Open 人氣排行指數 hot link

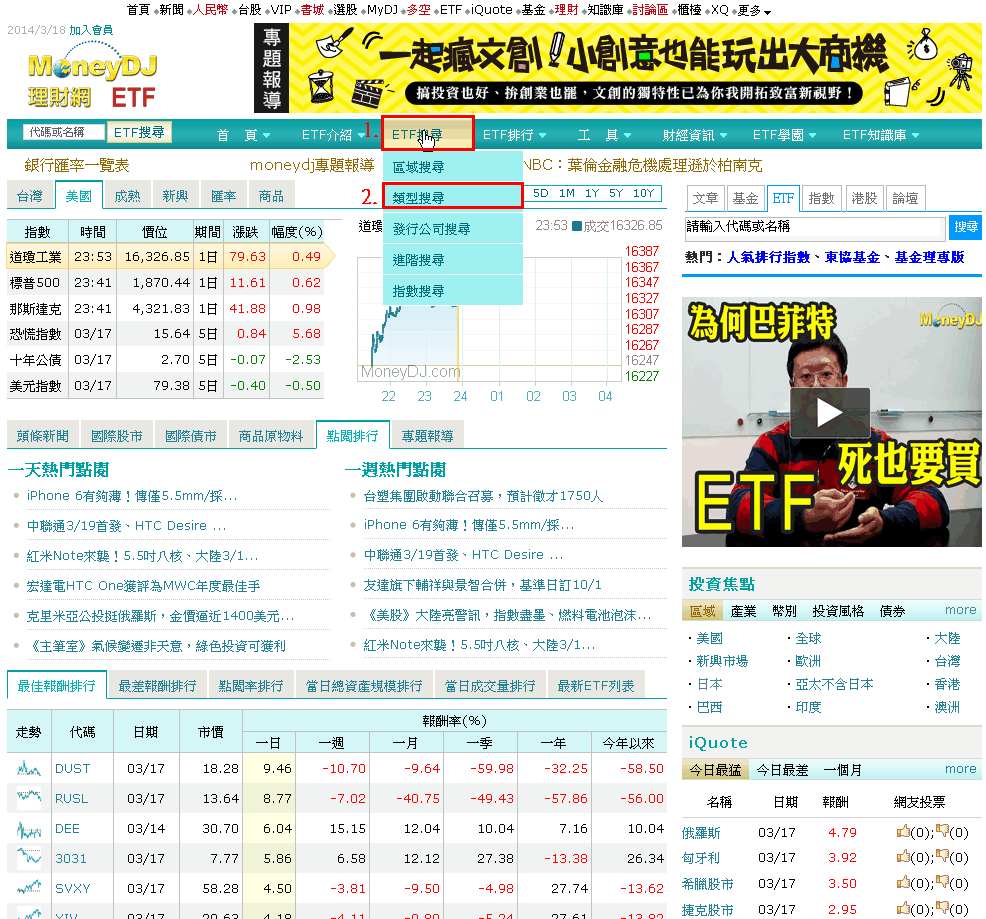pos(768,257)
